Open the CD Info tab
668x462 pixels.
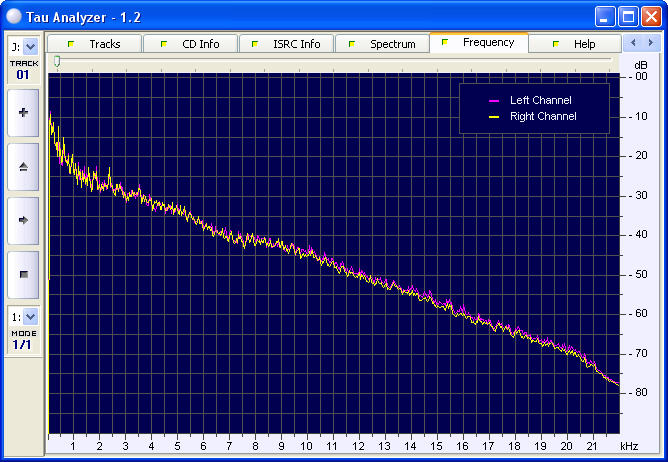point(189,44)
